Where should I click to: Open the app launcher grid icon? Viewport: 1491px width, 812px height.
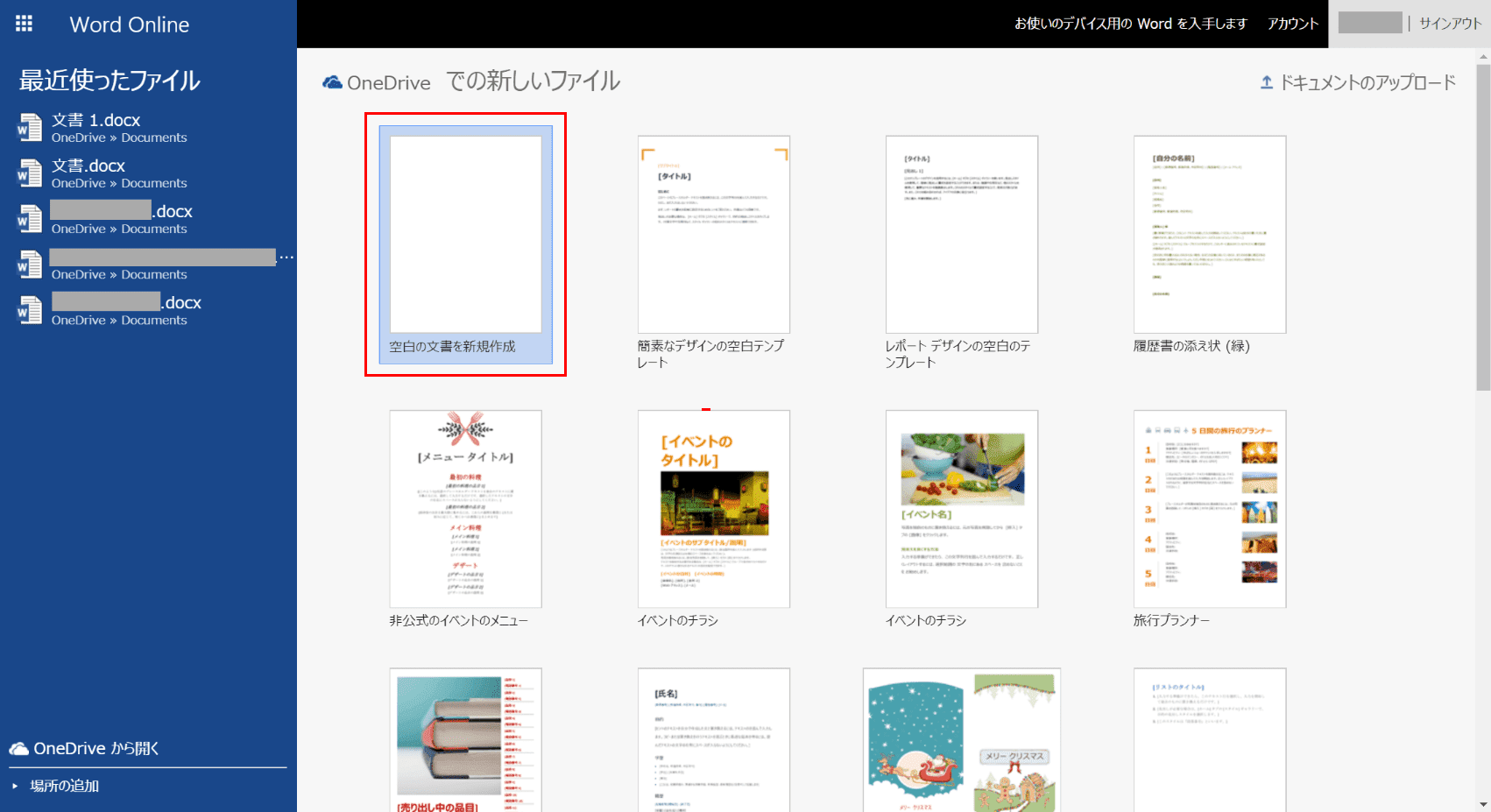24,24
